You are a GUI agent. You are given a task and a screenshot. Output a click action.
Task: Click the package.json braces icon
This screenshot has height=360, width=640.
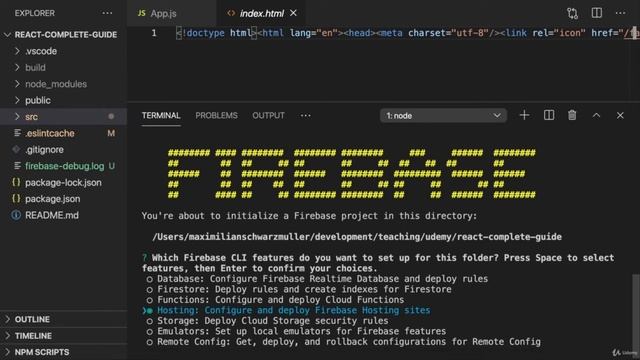(x=16, y=198)
